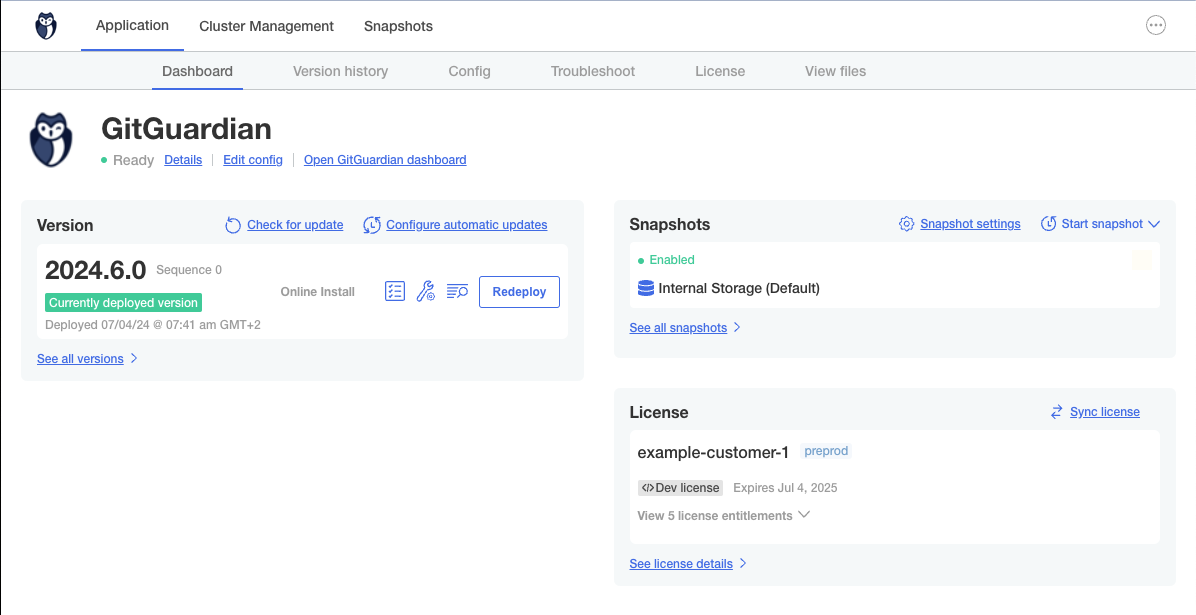1196x615 pixels.
Task: Open the Config subtab
Action: pyautogui.click(x=469, y=71)
